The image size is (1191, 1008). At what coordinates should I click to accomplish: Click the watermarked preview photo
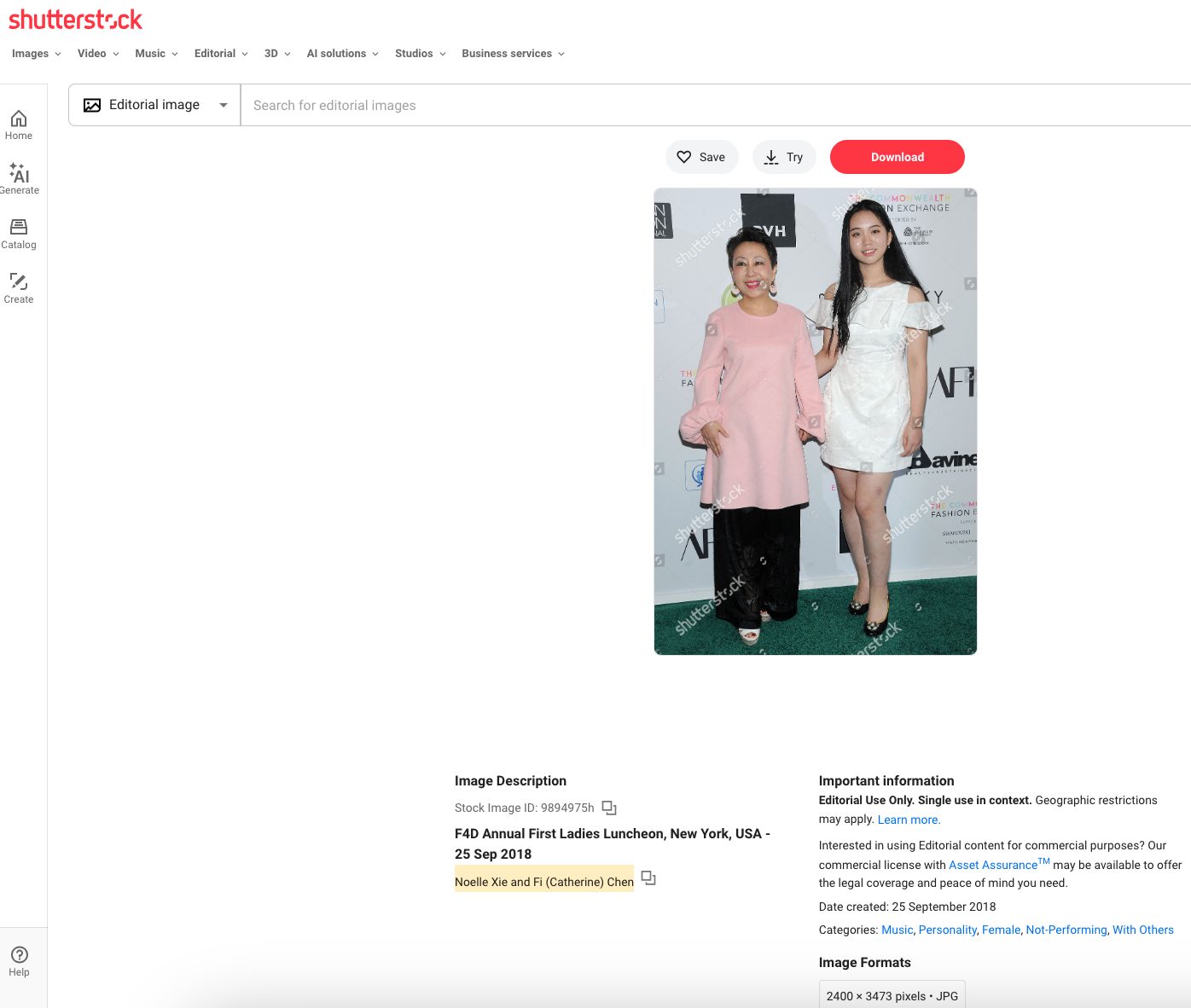coord(815,421)
